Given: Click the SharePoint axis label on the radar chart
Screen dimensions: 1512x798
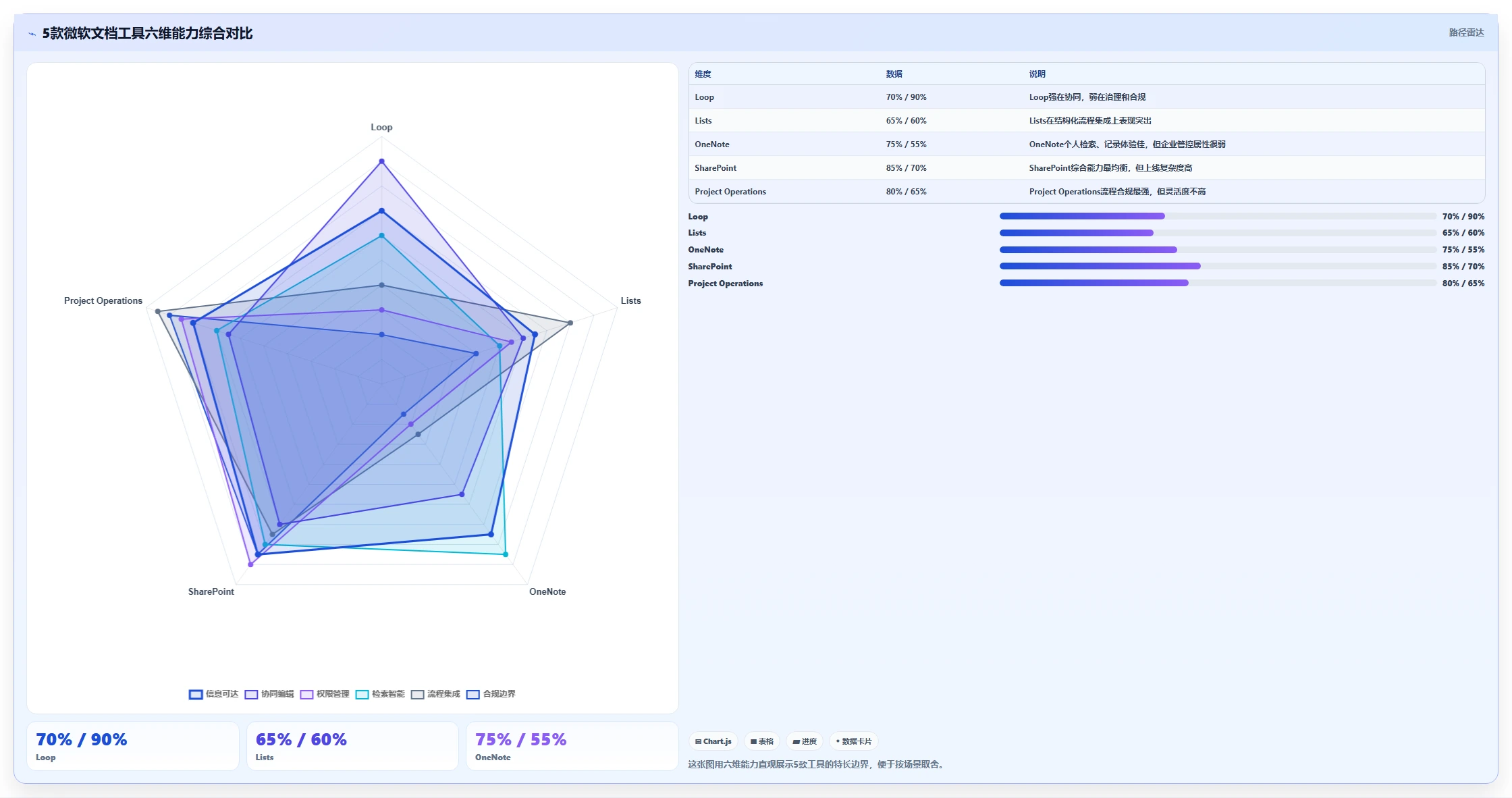Looking at the screenshot, I should (x=211, y=591).
